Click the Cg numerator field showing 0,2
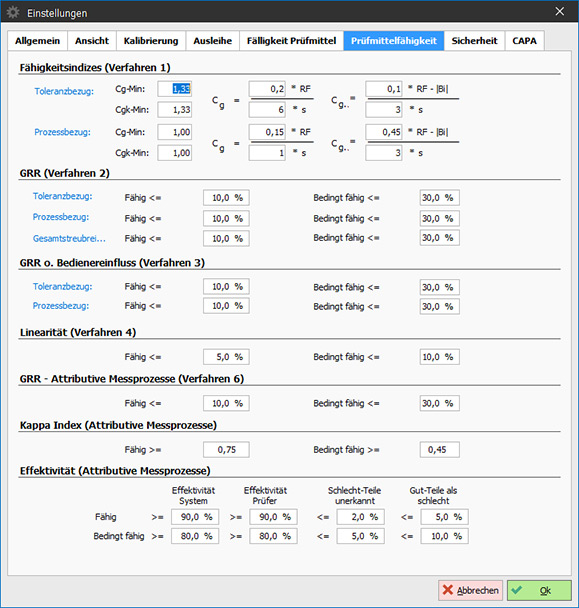Viewport: 579px width, 608px height. point(267,89)
